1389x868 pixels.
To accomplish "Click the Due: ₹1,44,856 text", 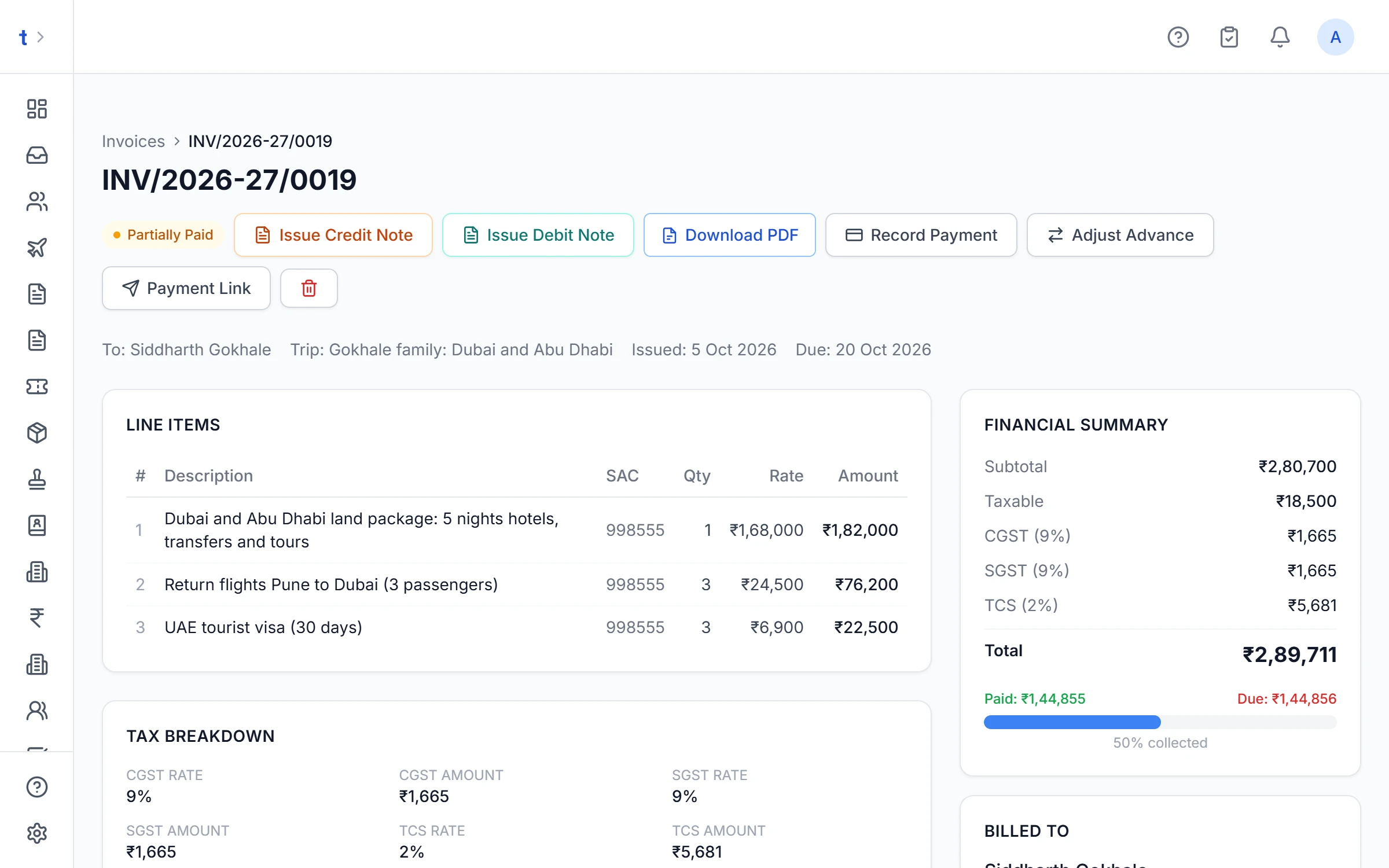I will (1287, 699).
